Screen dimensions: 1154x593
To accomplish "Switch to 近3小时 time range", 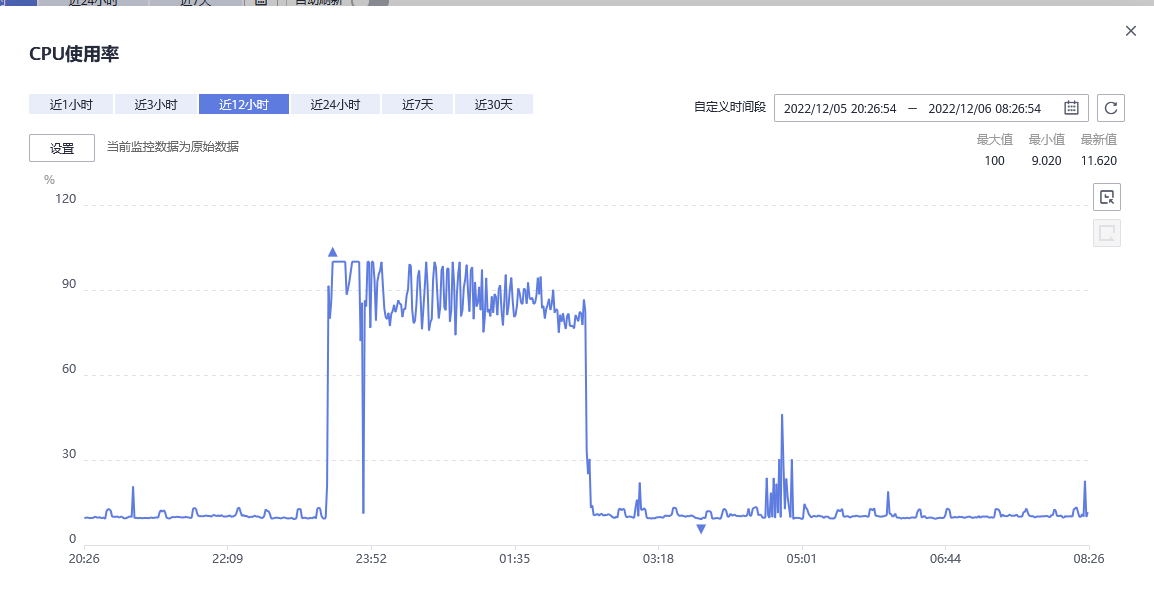I will coord(155,104).
